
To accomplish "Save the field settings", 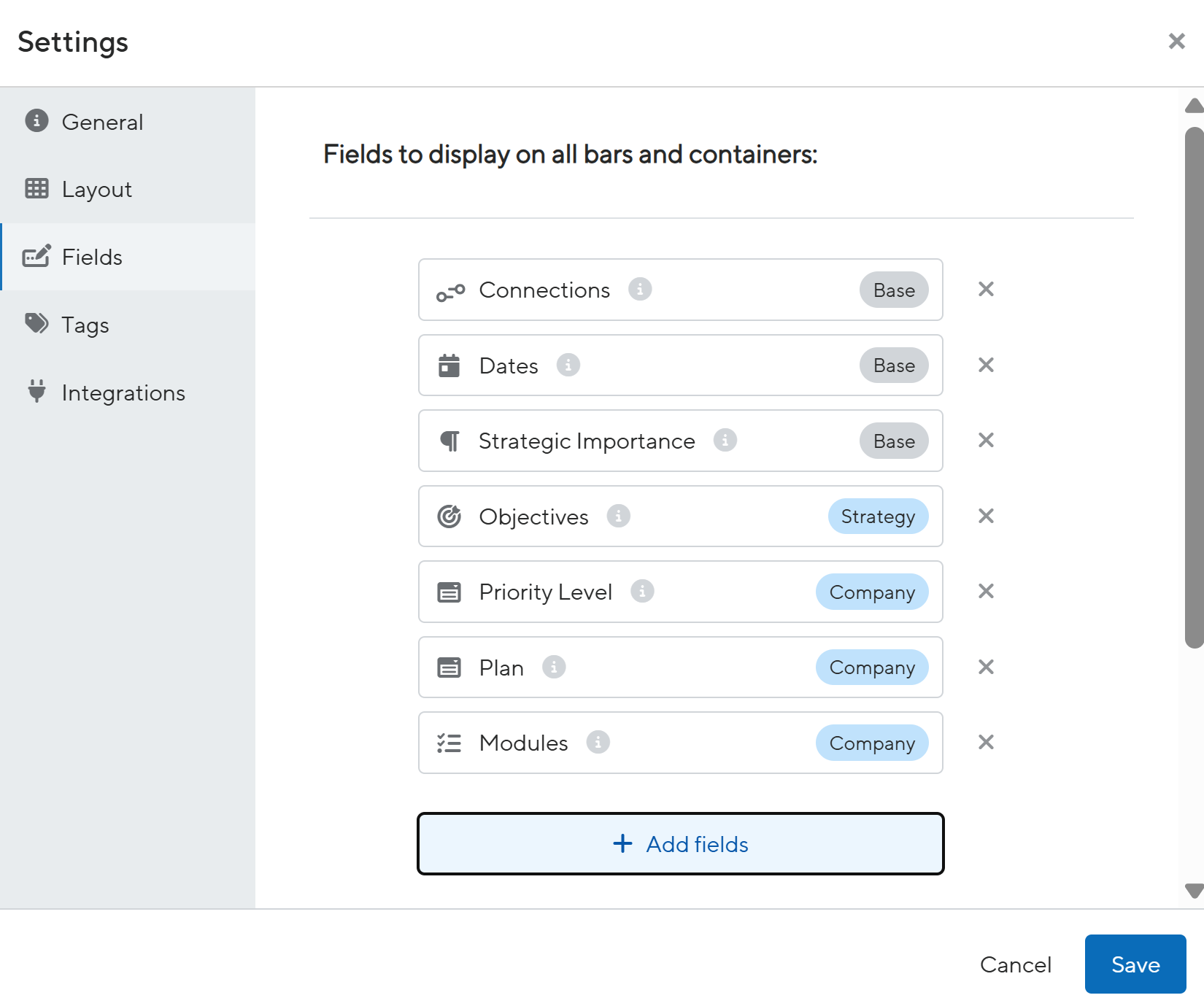I will (1135, 964).
